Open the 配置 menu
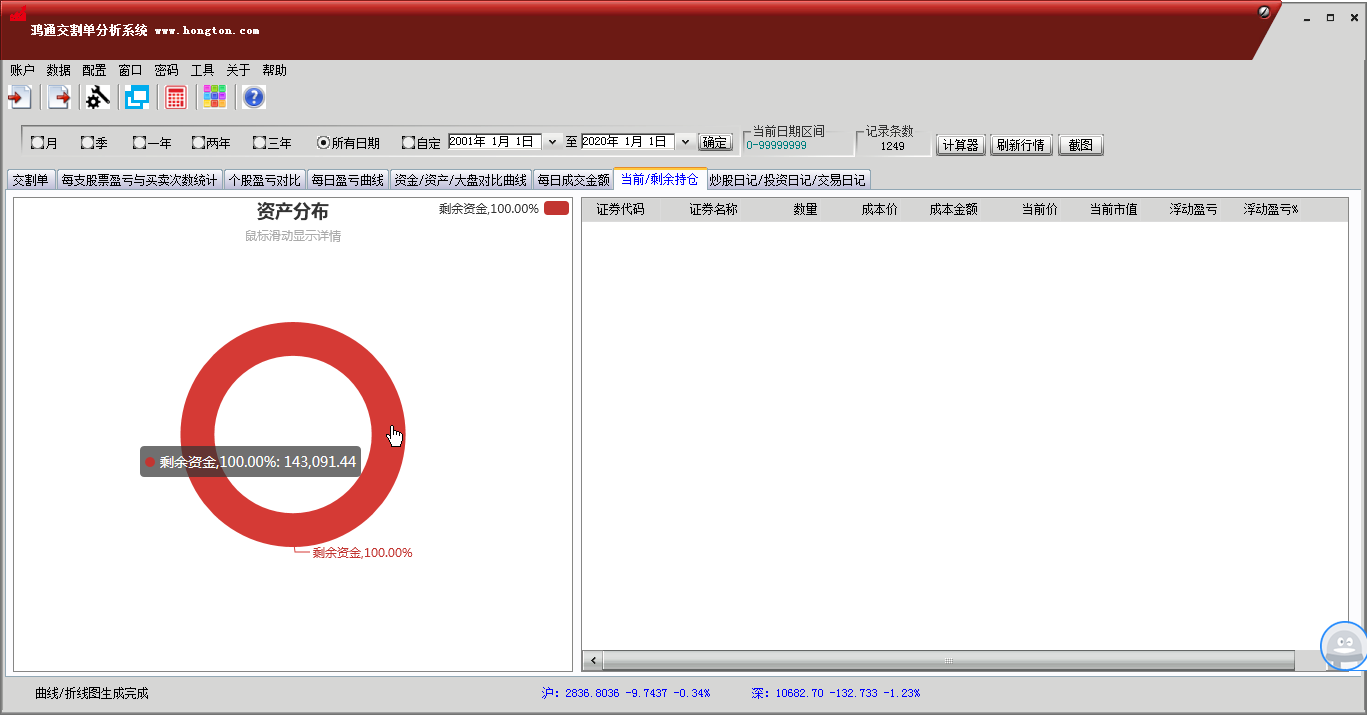The height and width of the screenshot is (715, 1367). (x=94, y=70)
